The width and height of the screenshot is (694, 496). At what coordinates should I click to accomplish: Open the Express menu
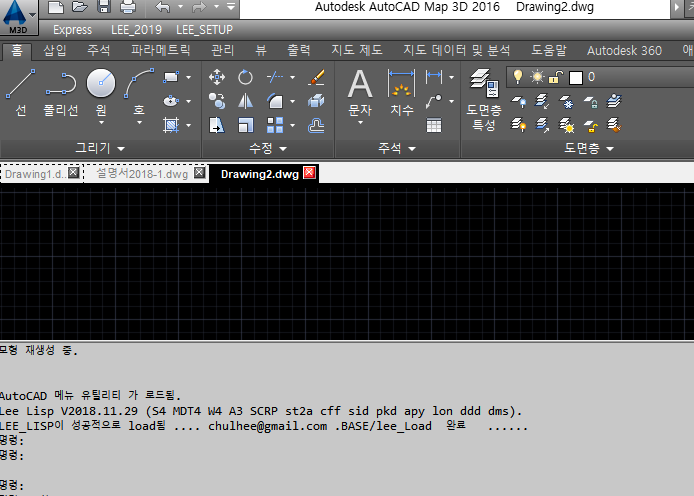(73, 30)
